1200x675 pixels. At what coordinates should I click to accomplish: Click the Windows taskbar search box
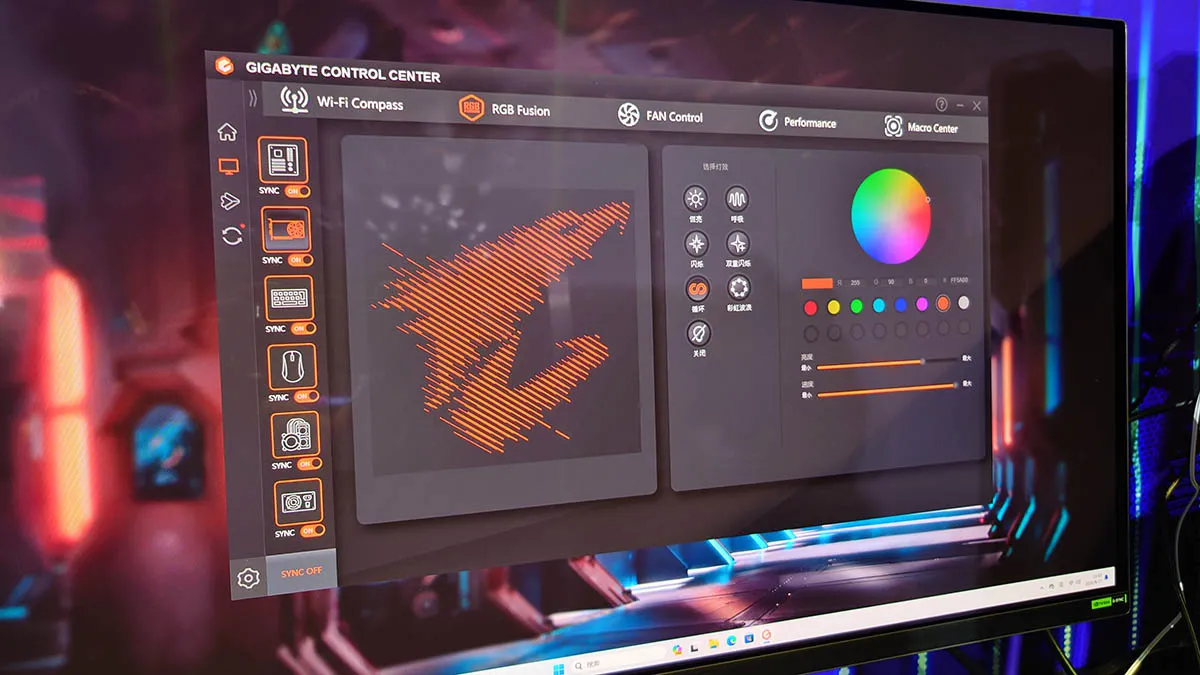click(618, 661)
